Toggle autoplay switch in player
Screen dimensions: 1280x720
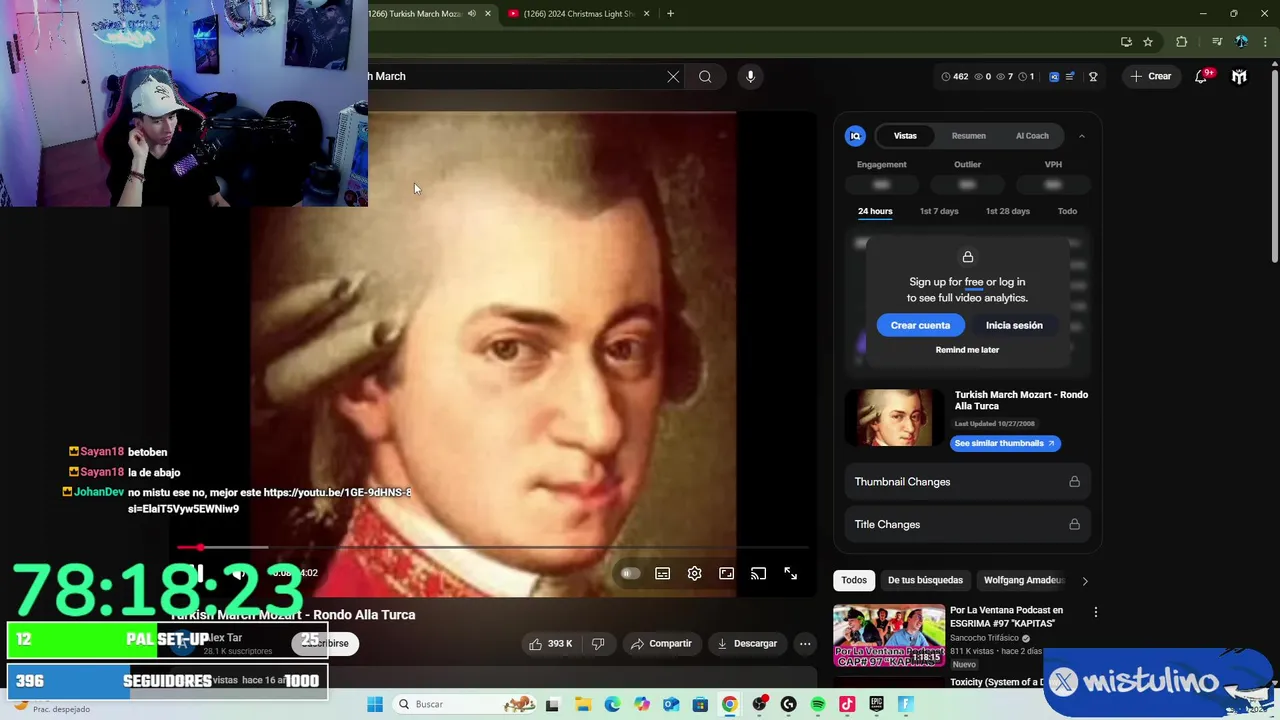pyautogui.click(x=630, y=573)
